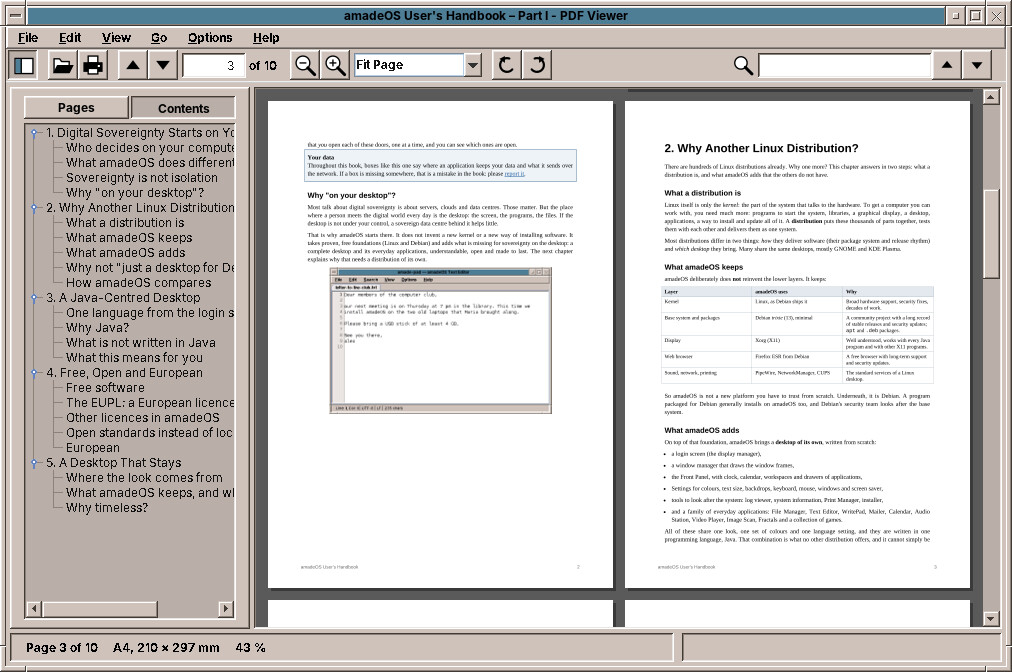1012x672 pixels.
Task: Open the Options menu
Action: pyautogui.click(x=210, y=37)
